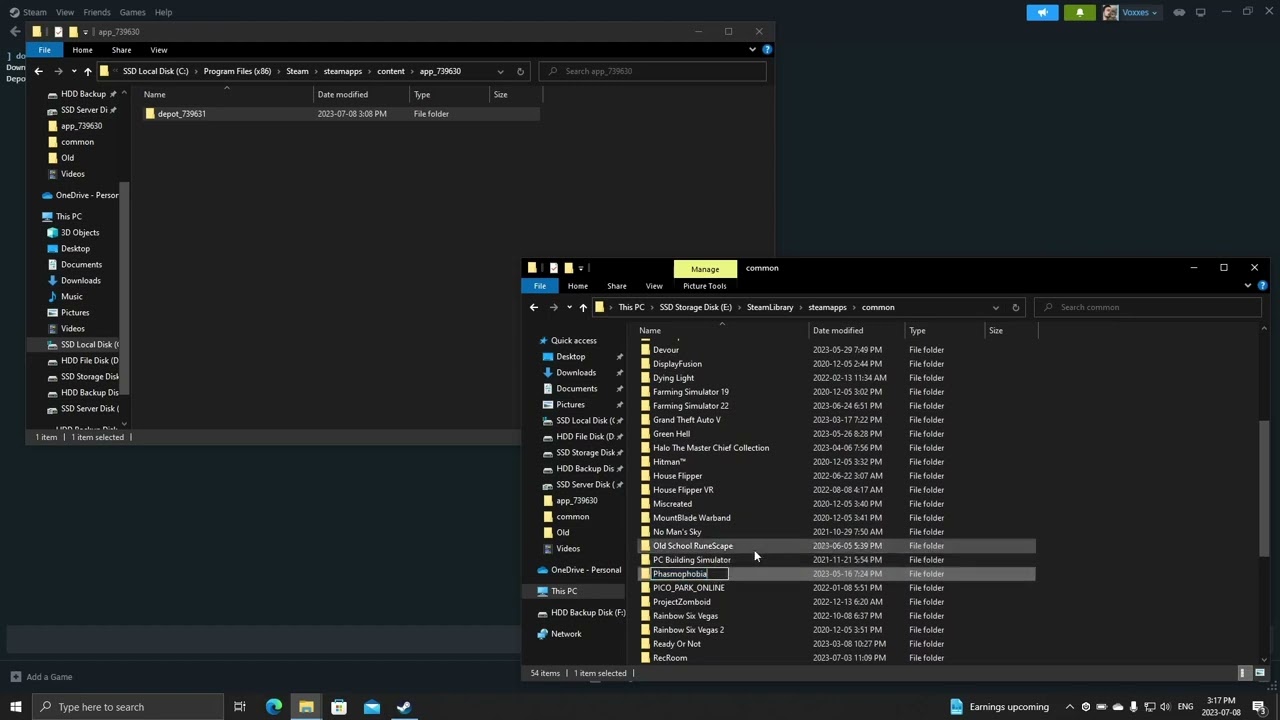
Task: Sort common folder by Type column
Action: click(x=917, y=331)
